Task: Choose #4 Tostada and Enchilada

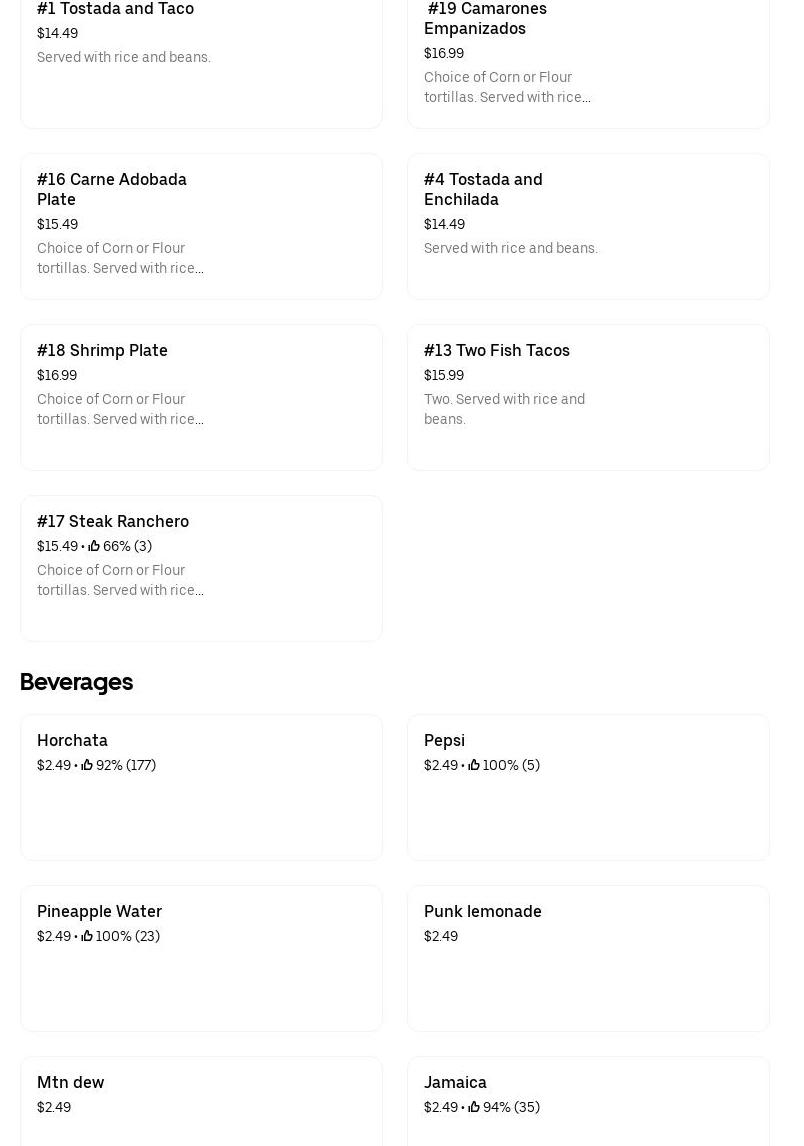Action: (588, 226)
